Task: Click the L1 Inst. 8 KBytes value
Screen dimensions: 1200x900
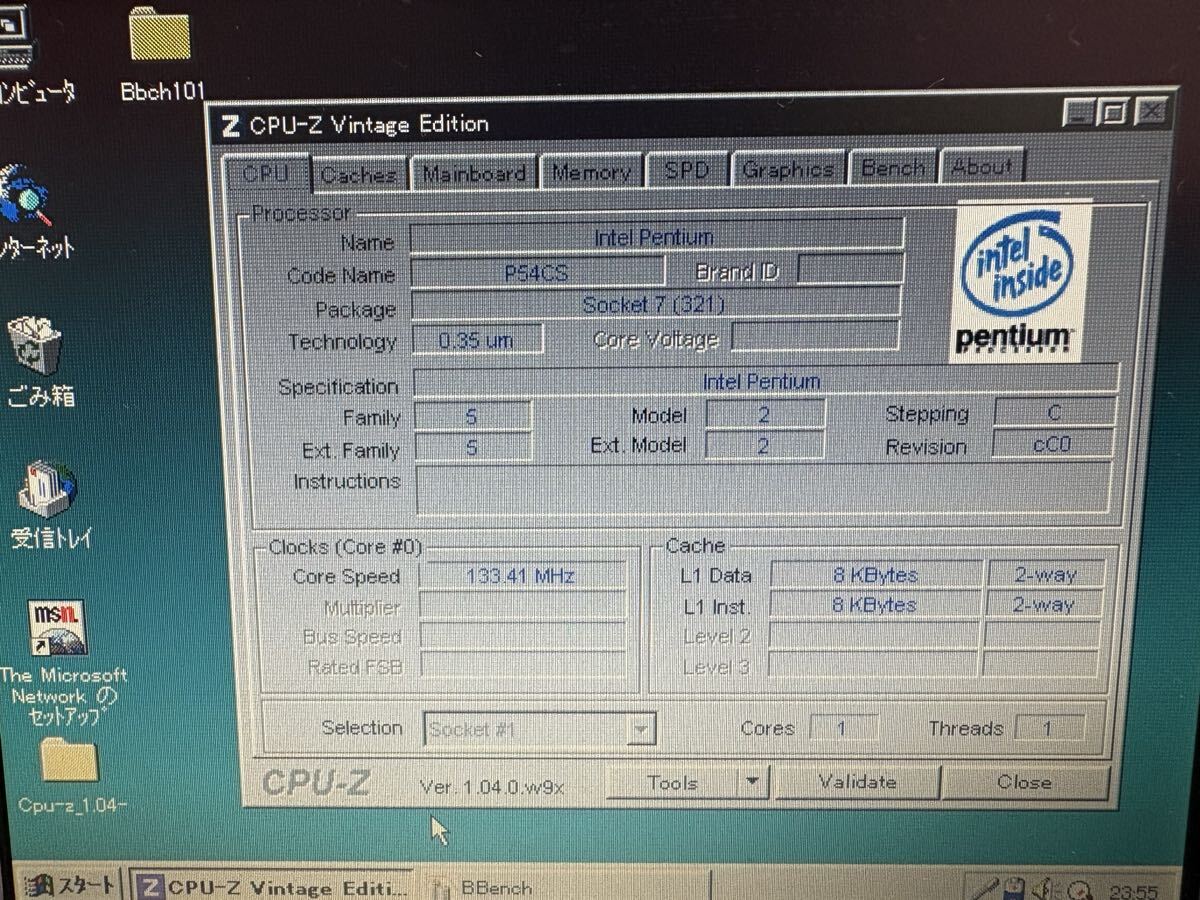Action: tap(876, 604)
